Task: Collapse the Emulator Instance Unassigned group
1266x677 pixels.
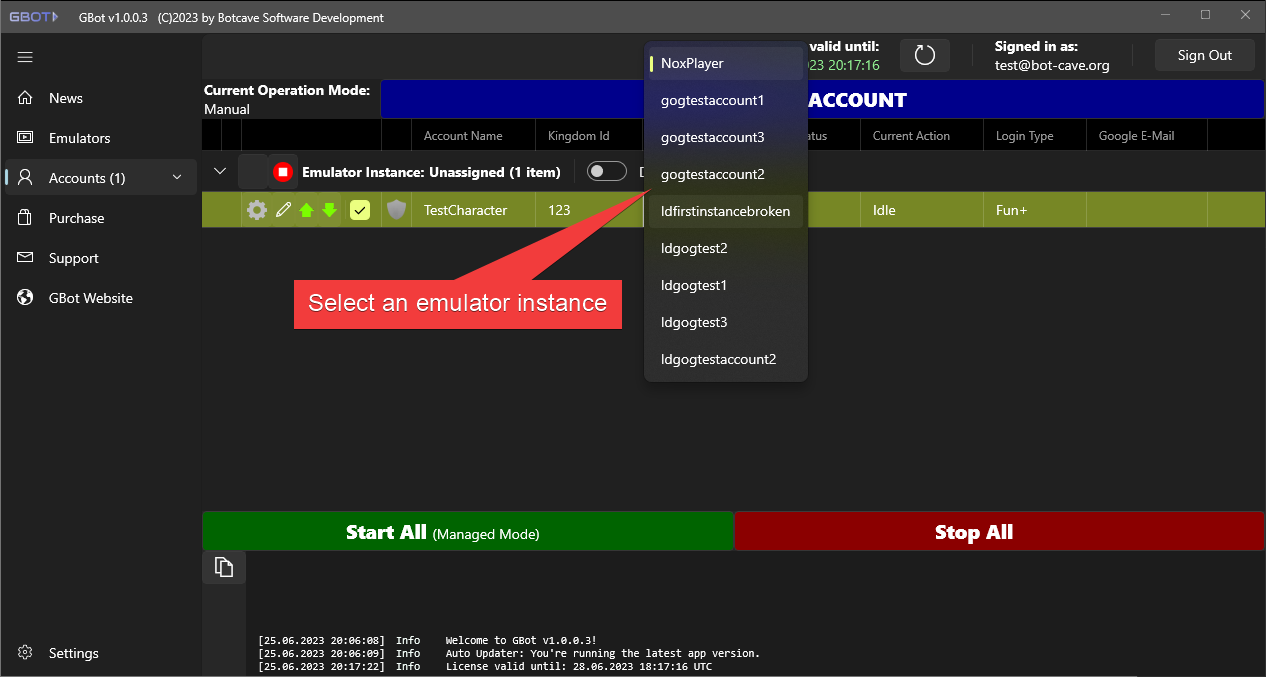Action: 221,172
